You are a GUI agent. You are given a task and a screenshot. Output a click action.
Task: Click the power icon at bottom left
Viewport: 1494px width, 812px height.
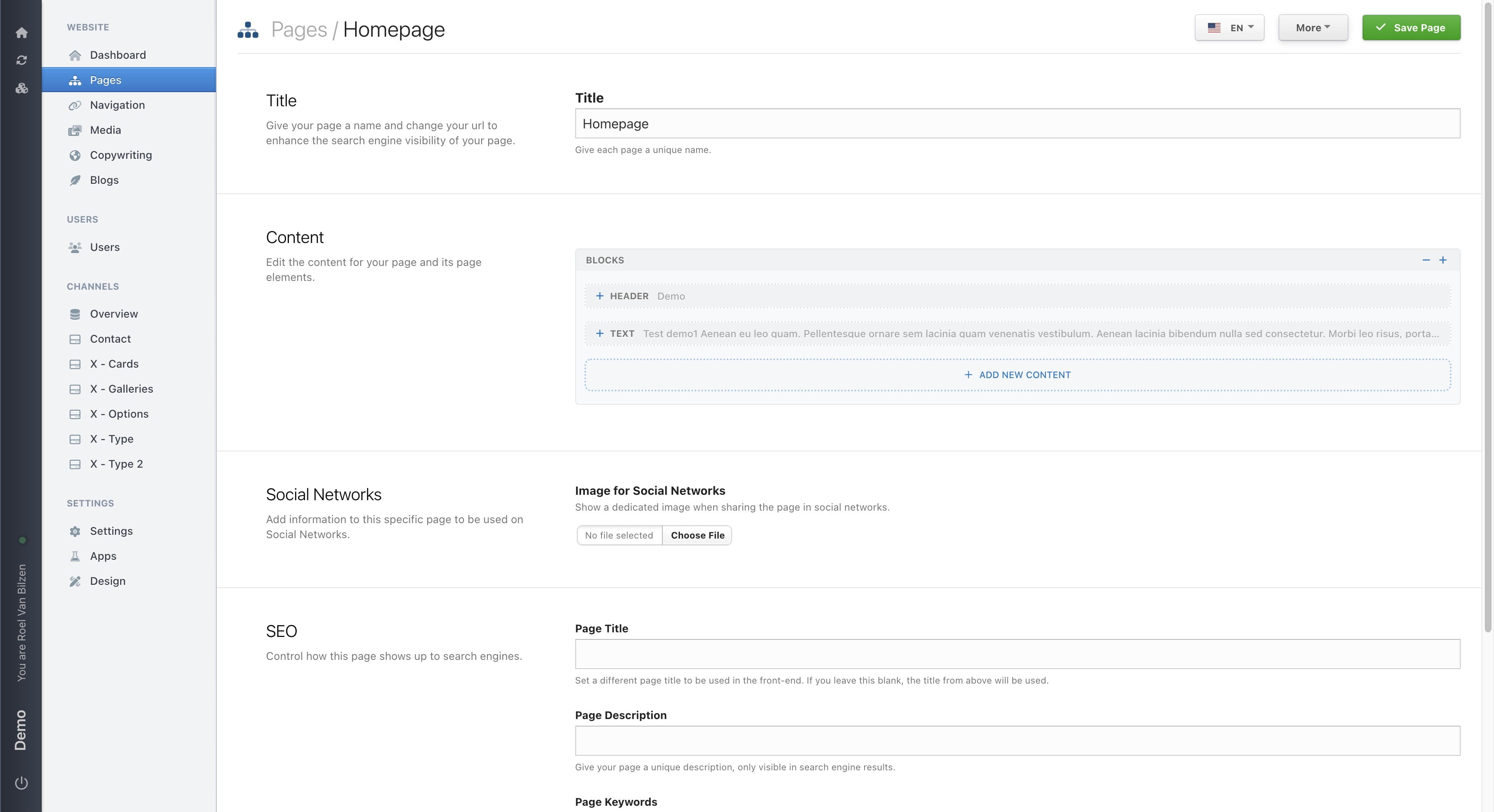point(21,782)
